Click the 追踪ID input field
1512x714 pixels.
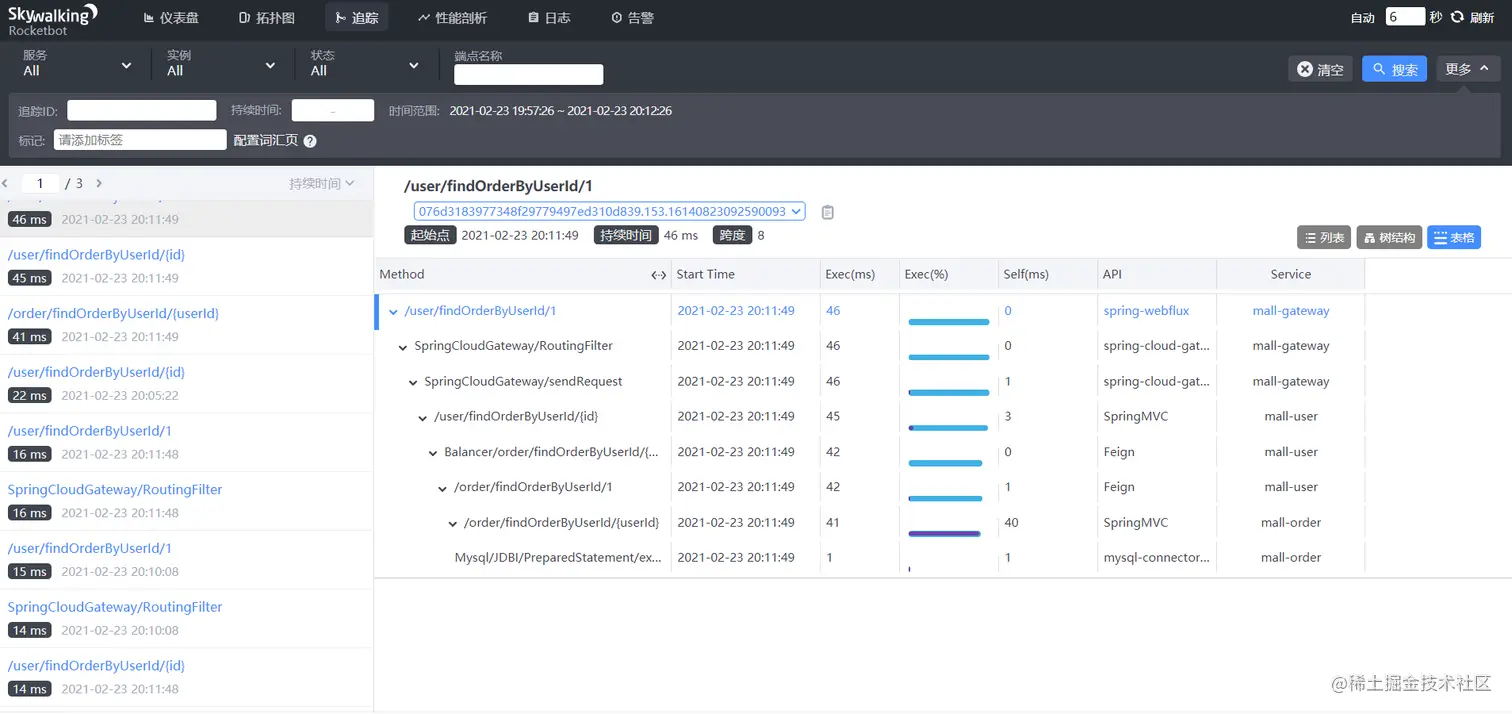[142, 110]
